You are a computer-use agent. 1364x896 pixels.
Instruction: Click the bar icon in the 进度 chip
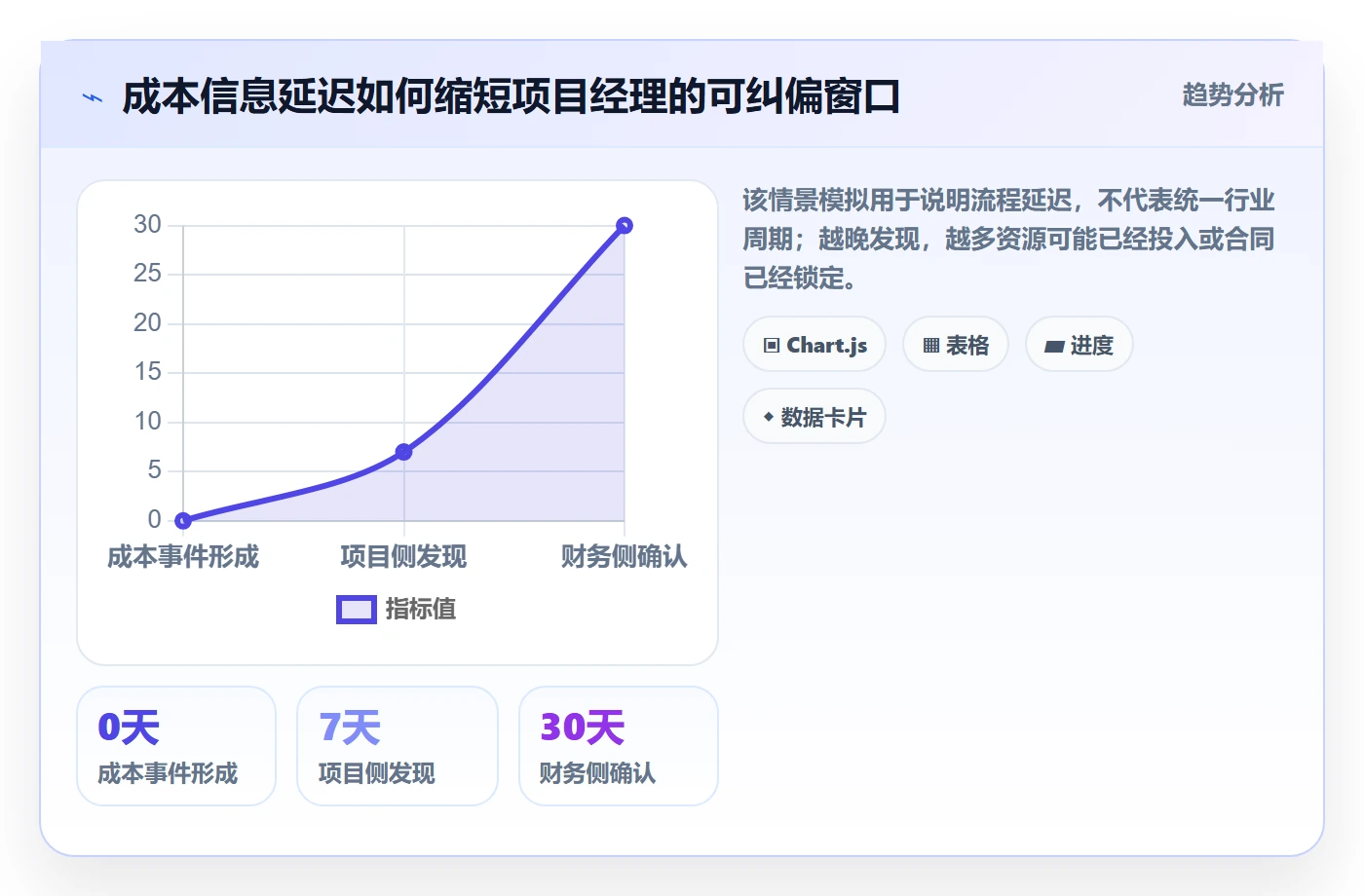click(x=1054, y=346)
